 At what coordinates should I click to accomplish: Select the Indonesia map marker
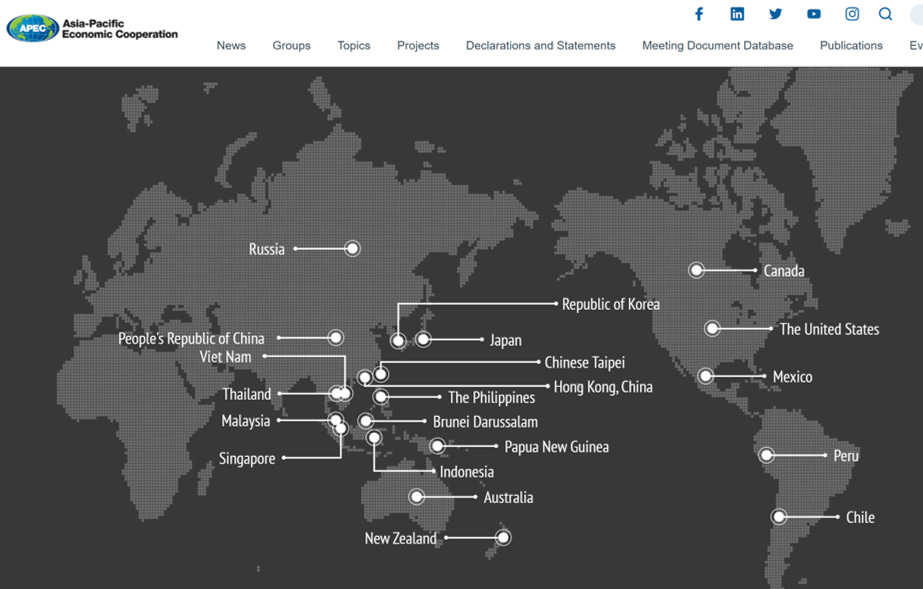374,437
